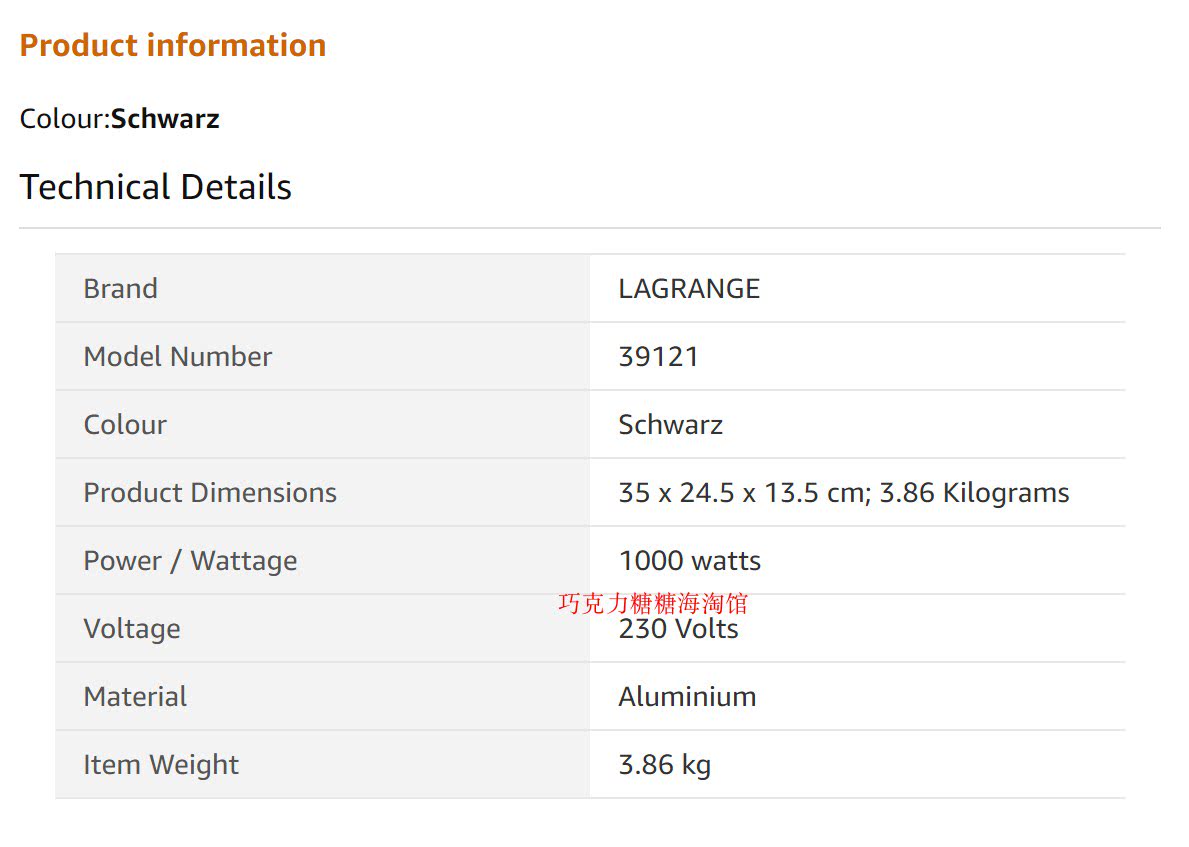Viewport: 1189px width, 847px height.
Task: Click the Product information heading
Action: (173, 45)
